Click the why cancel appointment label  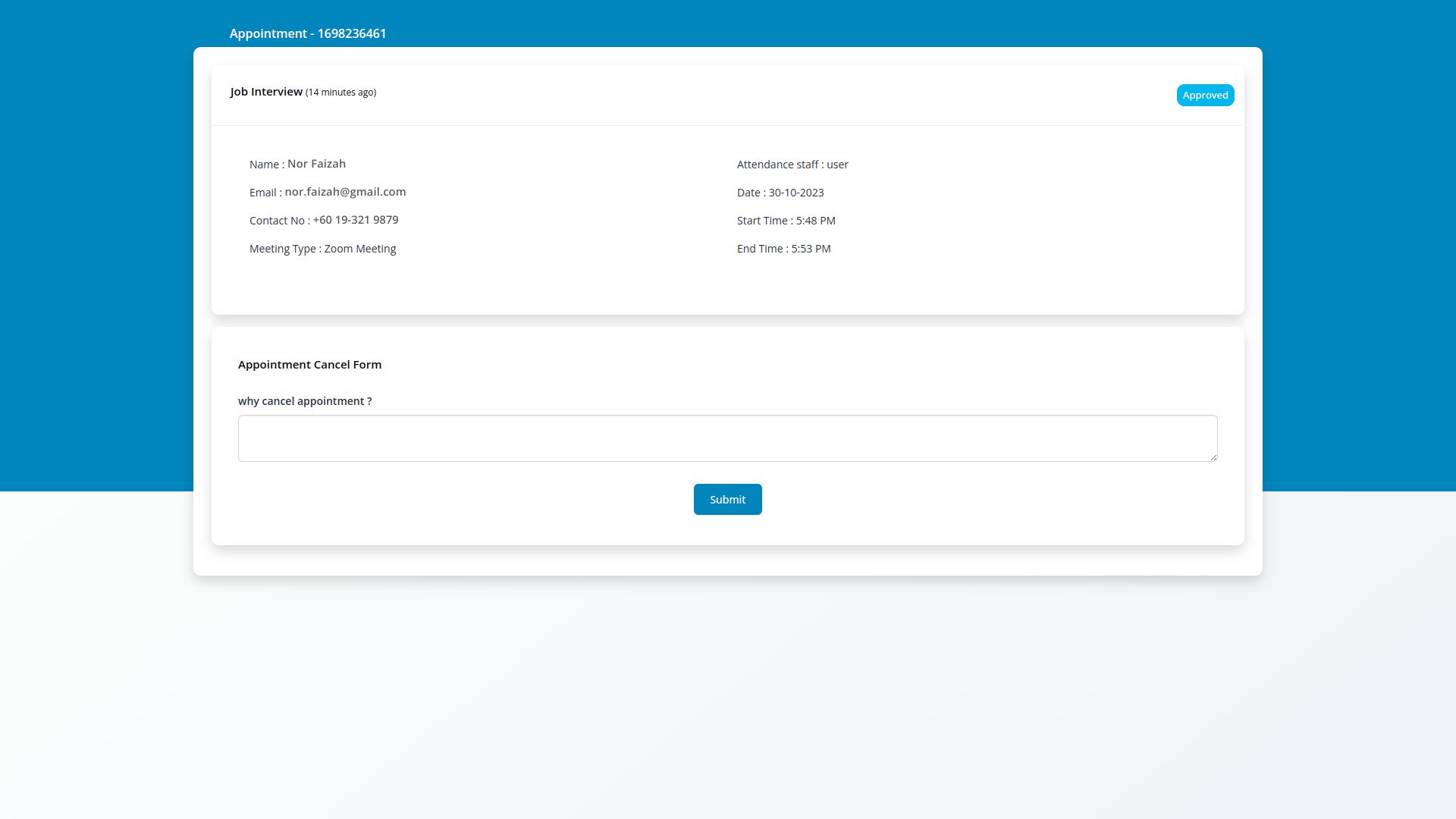[305, 401]
